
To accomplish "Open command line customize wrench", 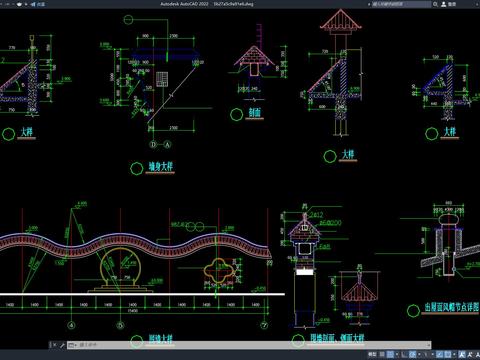I will click(62, 345).
